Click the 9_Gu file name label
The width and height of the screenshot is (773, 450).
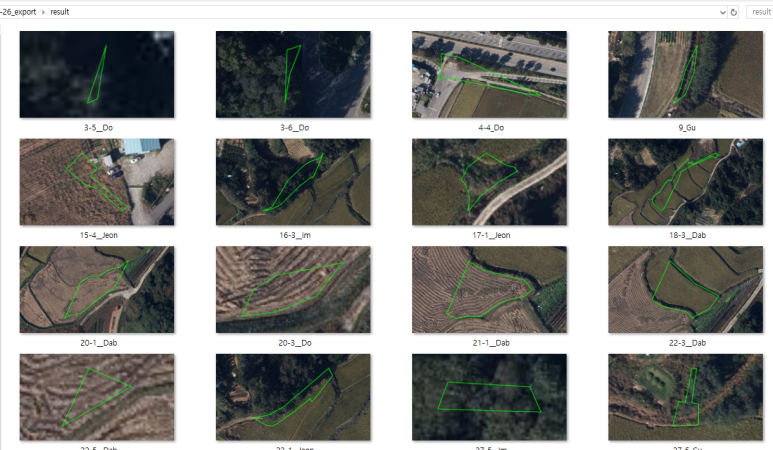click(x=687, y=128)
